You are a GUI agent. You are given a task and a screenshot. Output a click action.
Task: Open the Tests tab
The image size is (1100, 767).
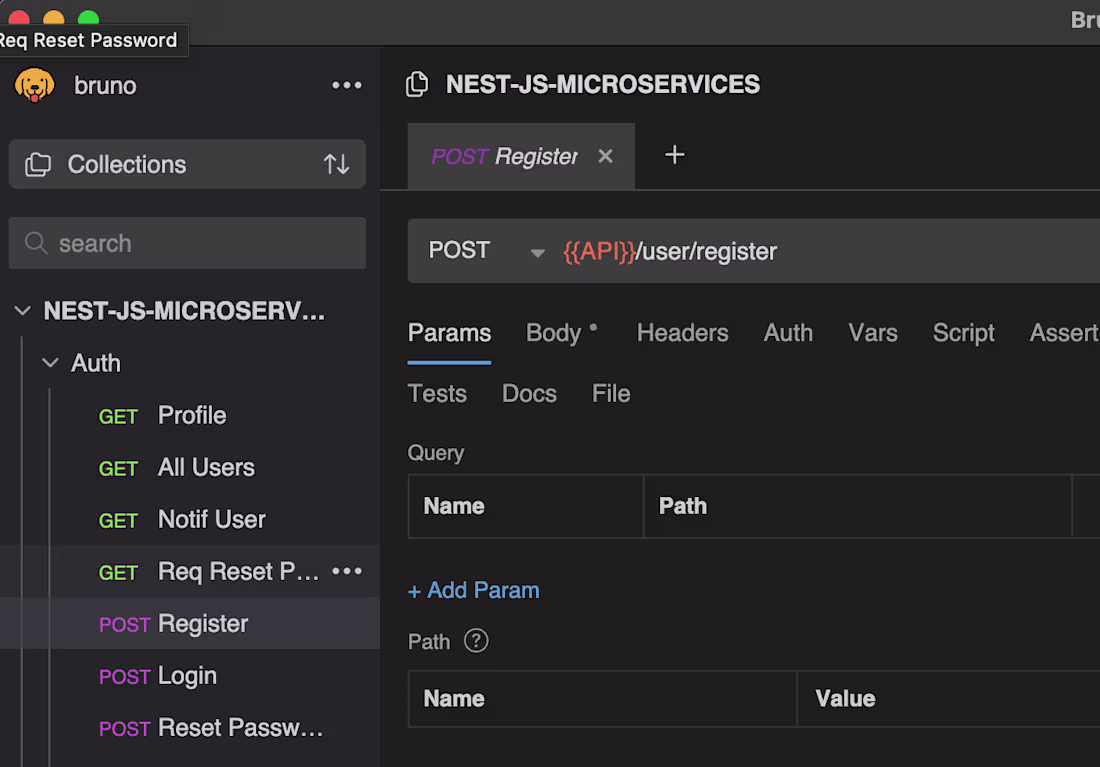coord(437,394)
